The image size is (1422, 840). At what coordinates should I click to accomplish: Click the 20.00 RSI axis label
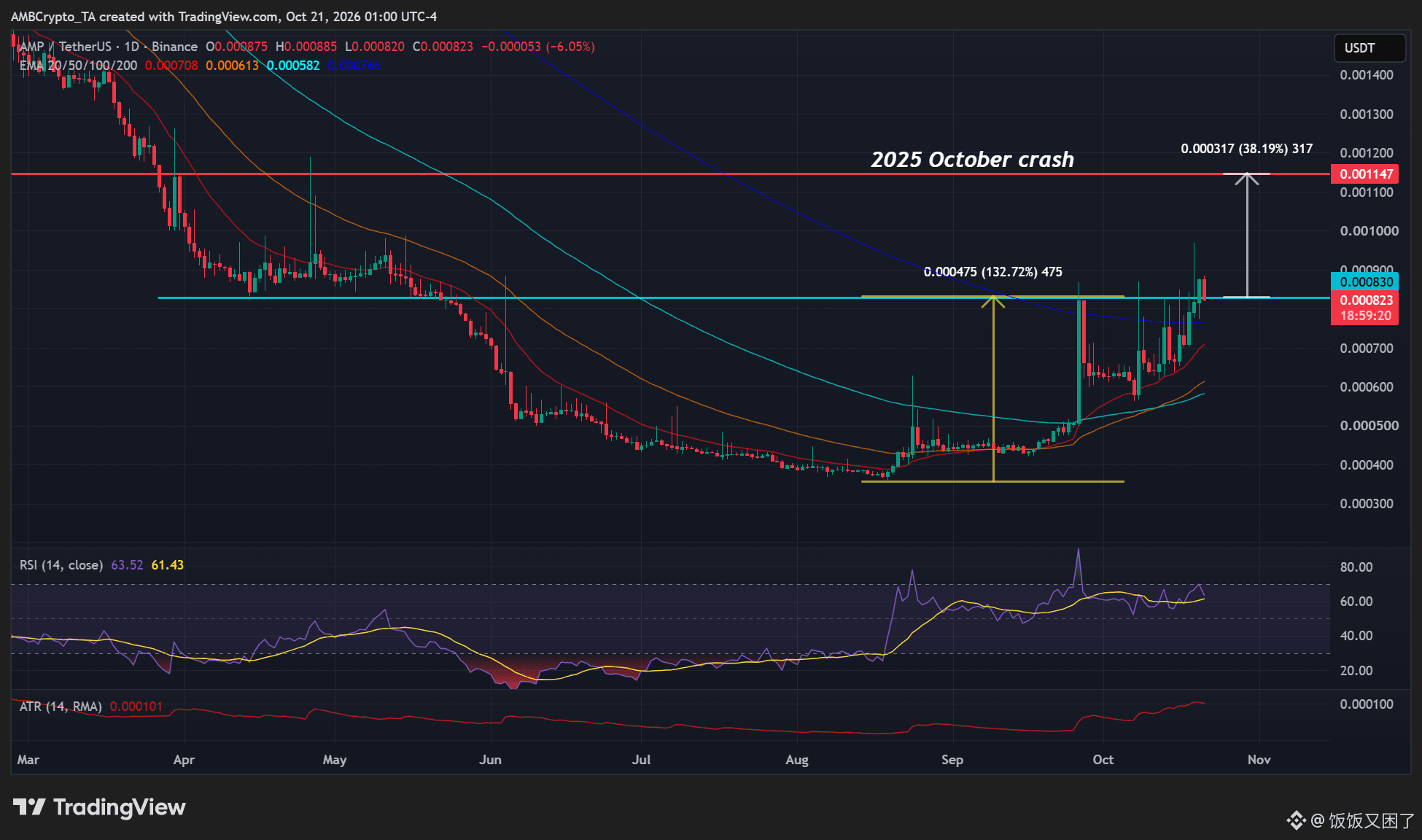pyautogui.click(x=1356, y=671)
